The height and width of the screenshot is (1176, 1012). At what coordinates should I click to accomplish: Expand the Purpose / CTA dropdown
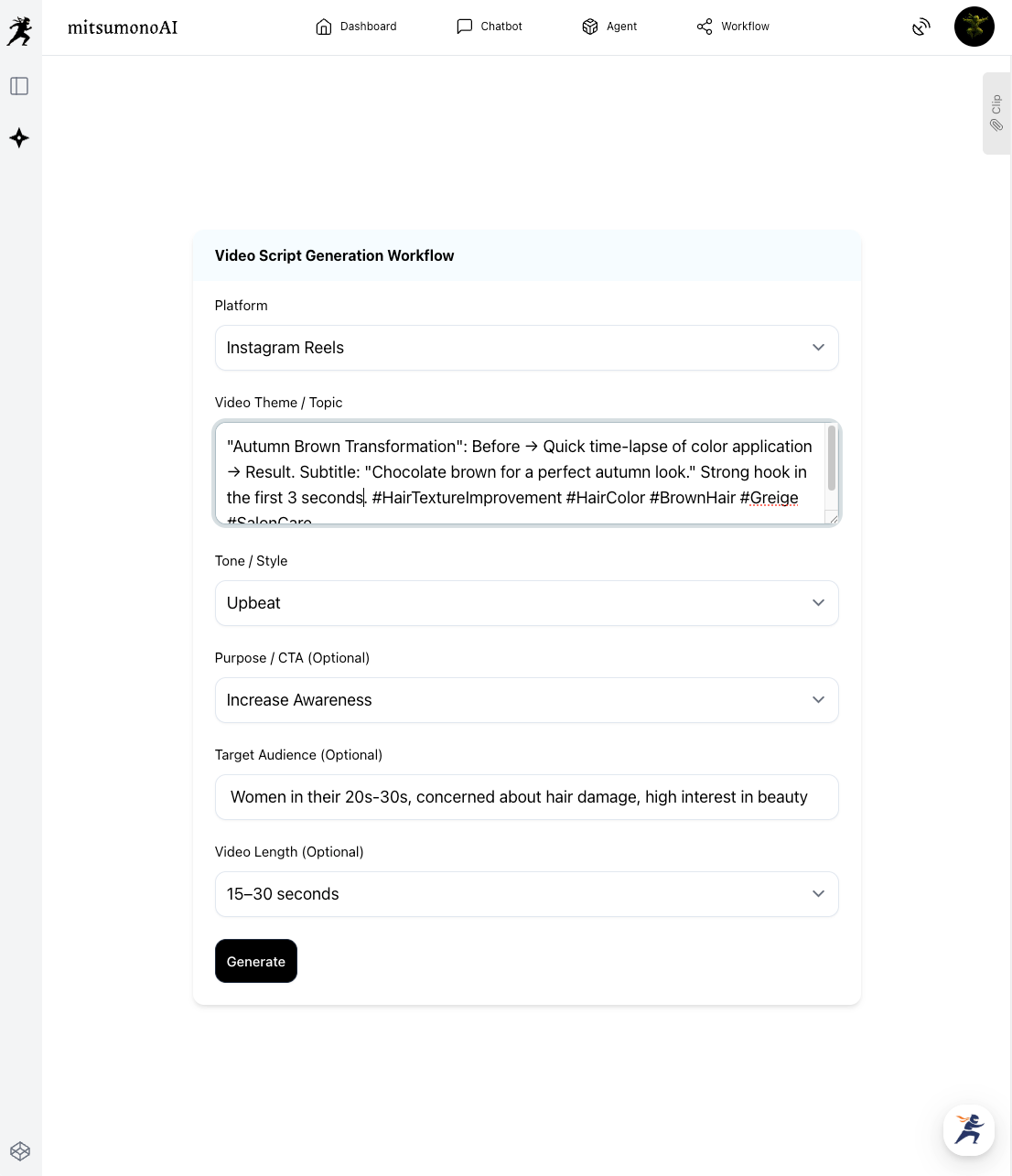526,700
